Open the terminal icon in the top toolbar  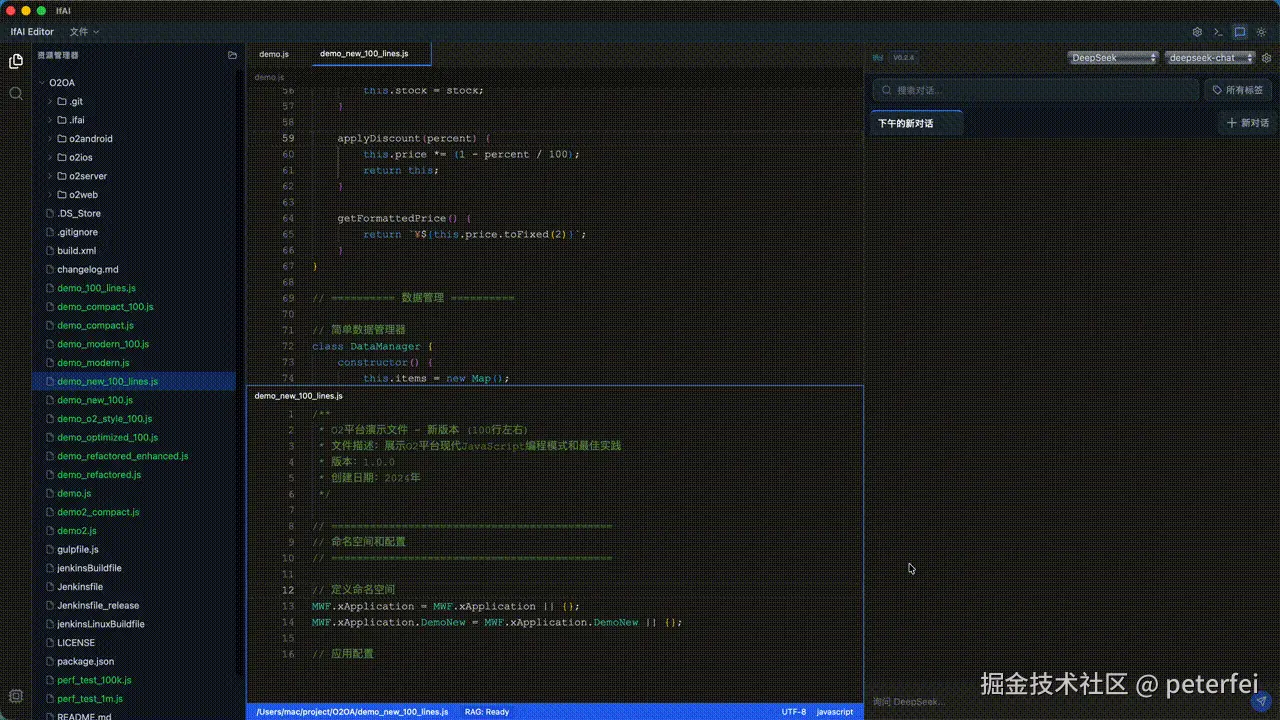(x=1218, y=31)
